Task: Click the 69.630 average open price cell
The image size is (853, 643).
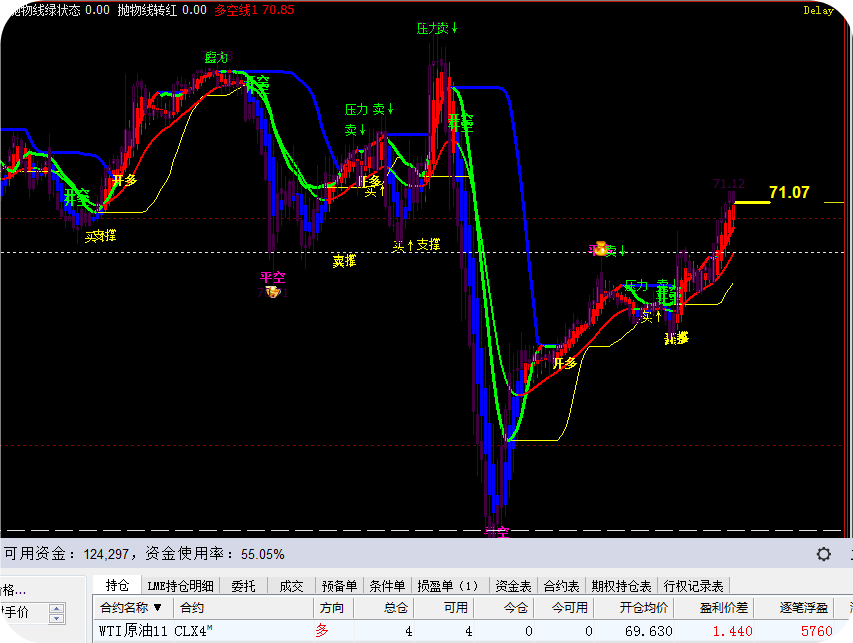Action: coord(648,632)
